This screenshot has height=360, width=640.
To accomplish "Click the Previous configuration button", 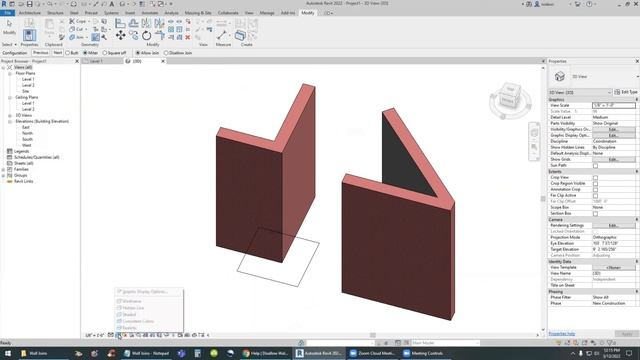I will coord(40,53).
